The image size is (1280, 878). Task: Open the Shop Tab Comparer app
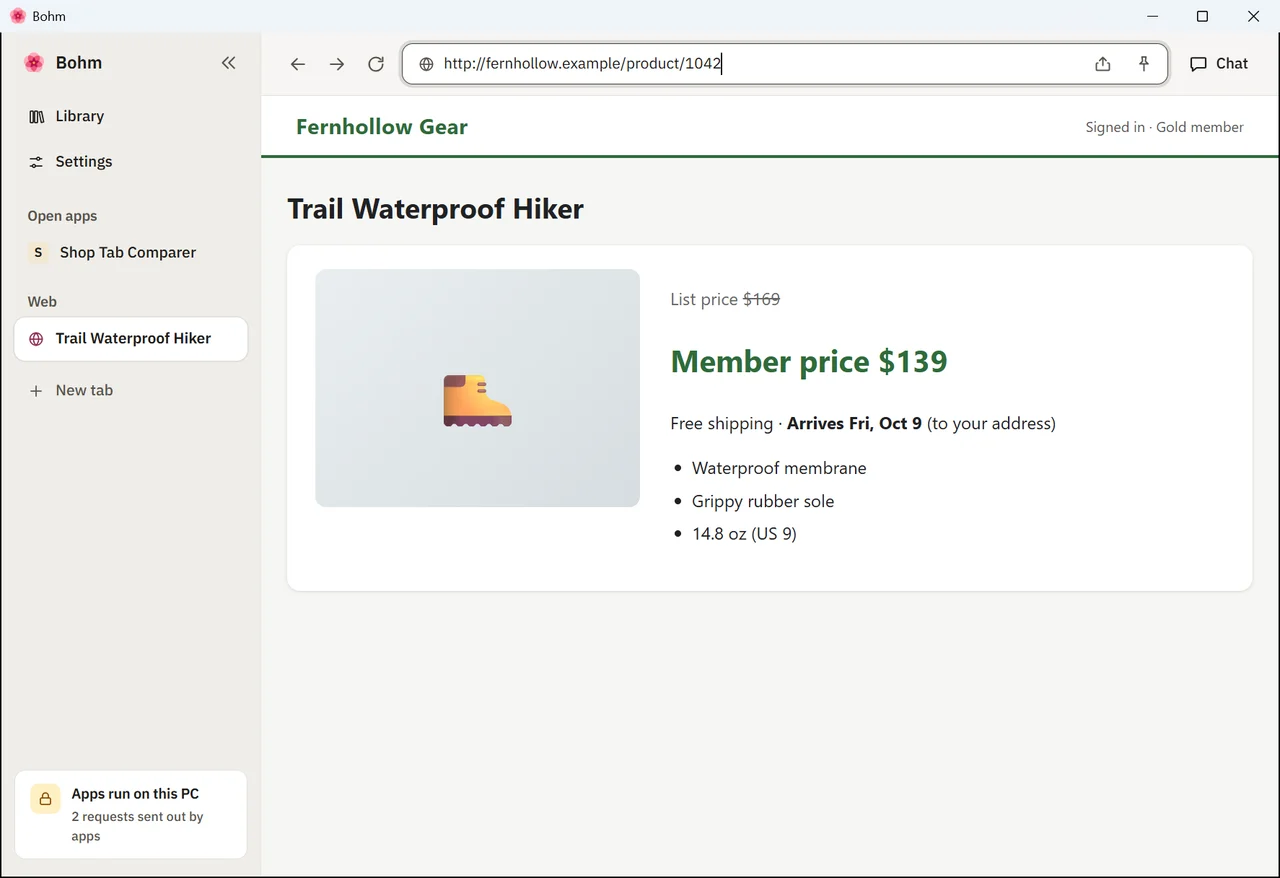131,252
